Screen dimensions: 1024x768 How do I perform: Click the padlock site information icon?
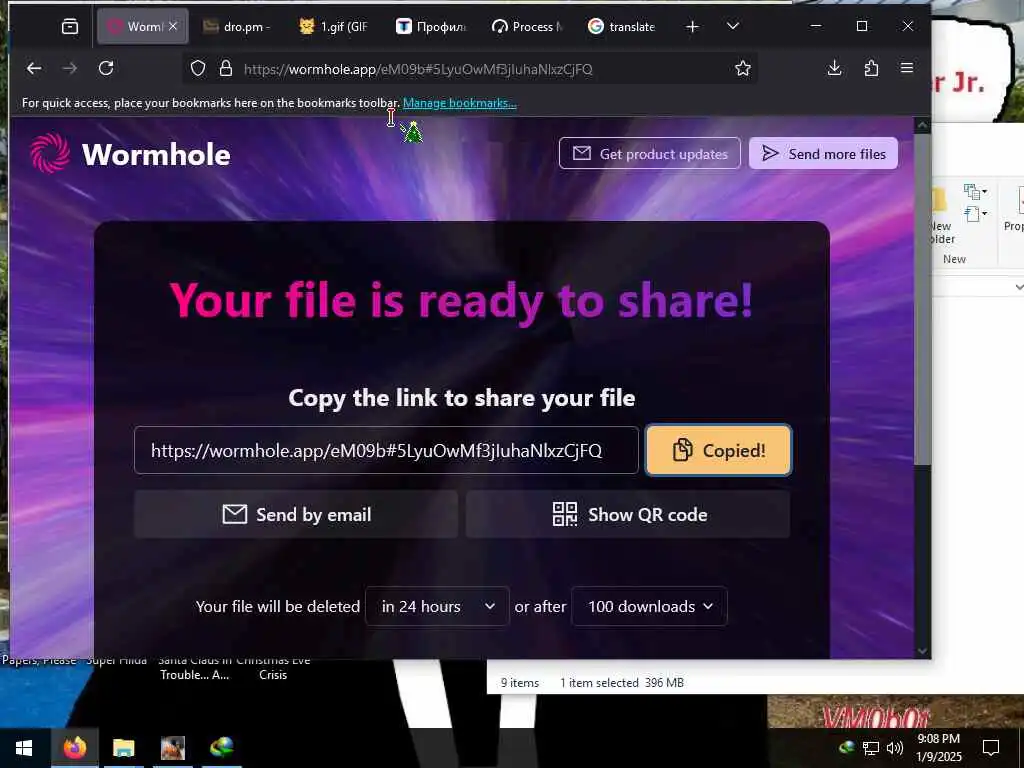click(x=226, y=69)
